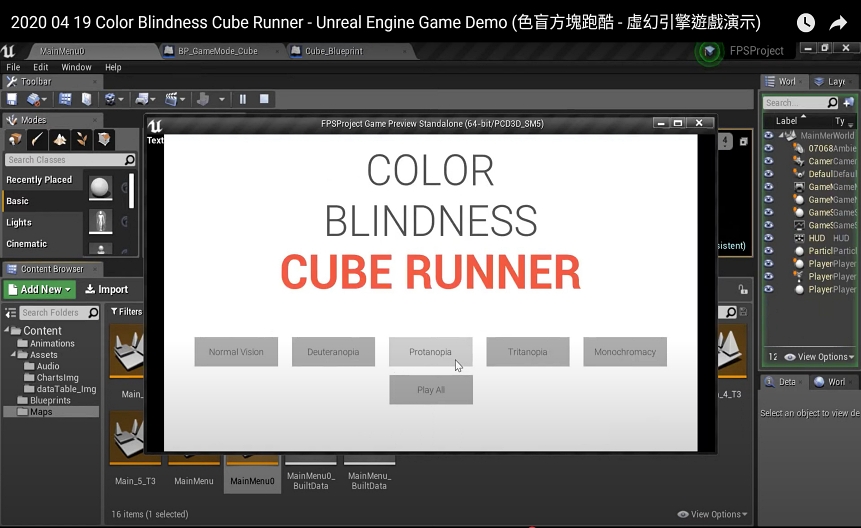Switch to the Cube_Blueprint tab

(334, 51)
